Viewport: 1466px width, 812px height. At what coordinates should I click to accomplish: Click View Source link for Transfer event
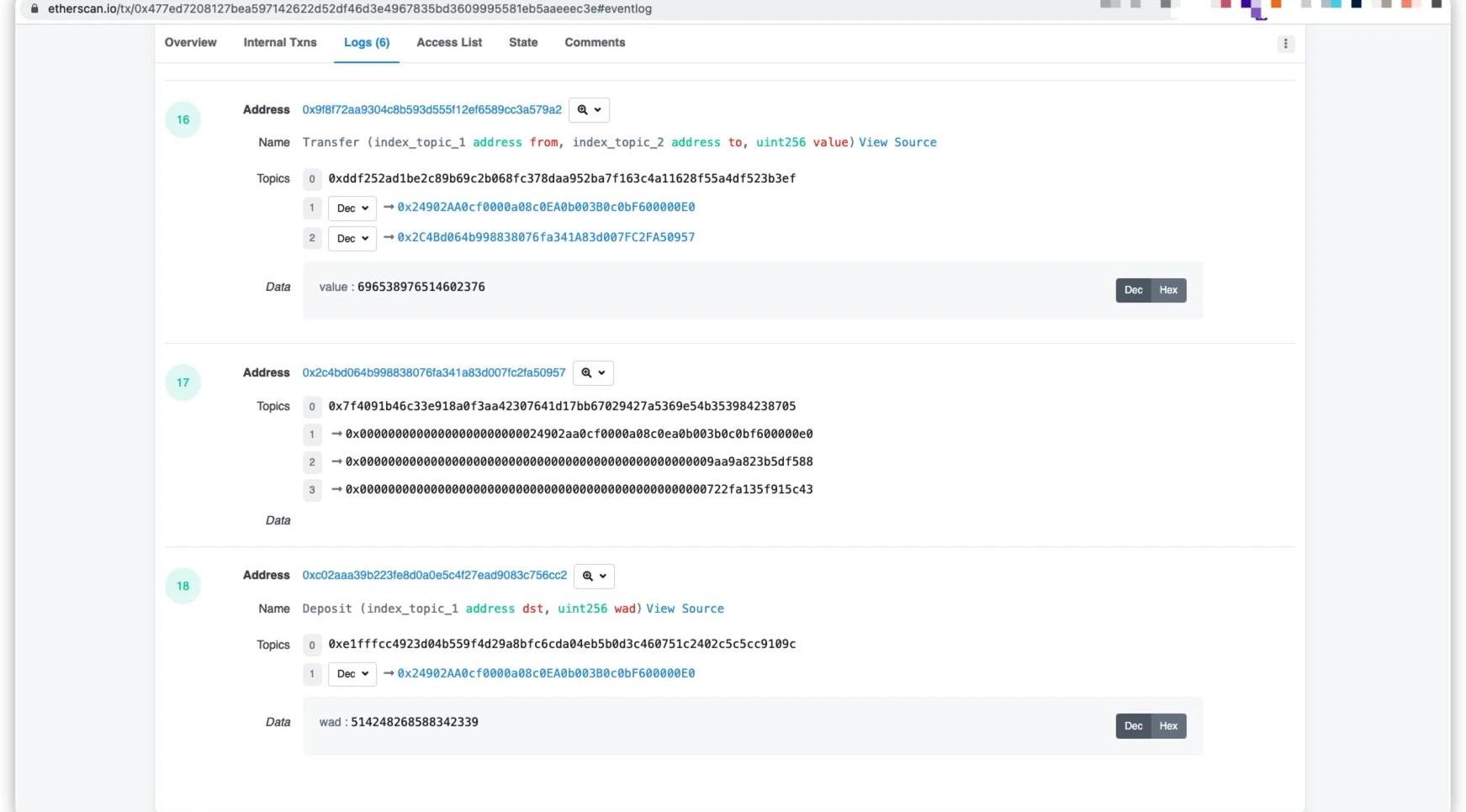tap(897, 142)
